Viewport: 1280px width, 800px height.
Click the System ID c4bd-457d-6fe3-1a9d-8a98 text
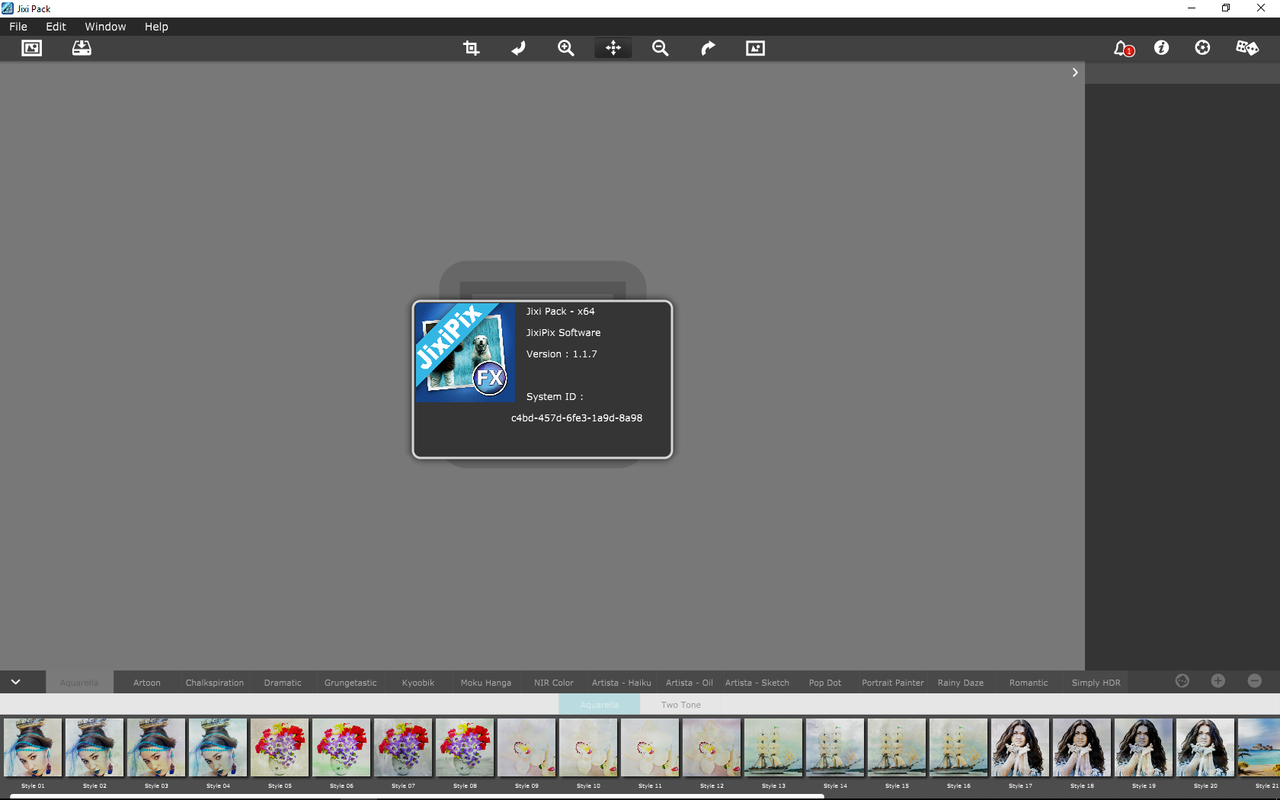pos(577,418)
